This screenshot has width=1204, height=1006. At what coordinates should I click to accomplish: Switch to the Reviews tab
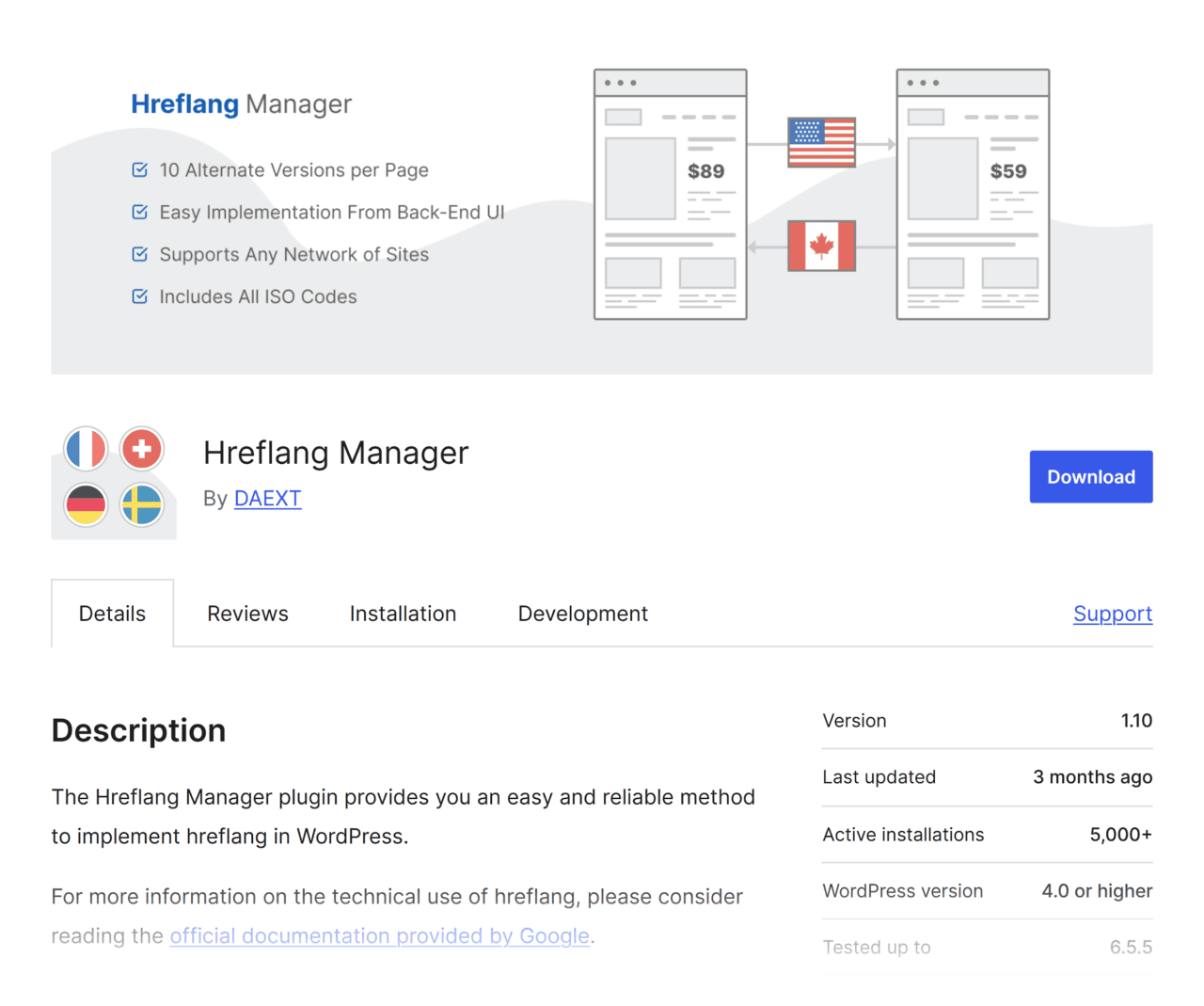(246, 613)
